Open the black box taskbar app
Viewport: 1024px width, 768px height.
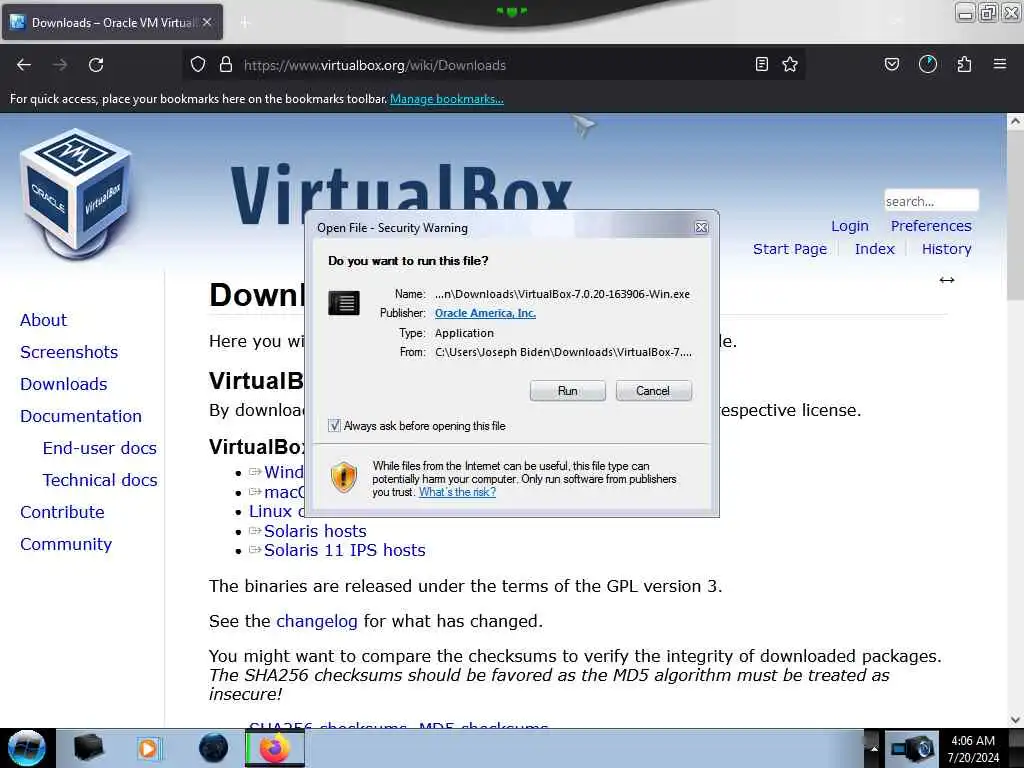tap(88, 748)
